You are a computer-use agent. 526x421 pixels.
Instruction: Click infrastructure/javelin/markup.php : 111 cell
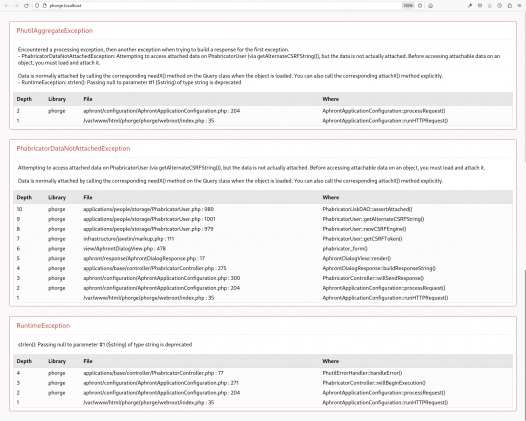pos(128,239)
